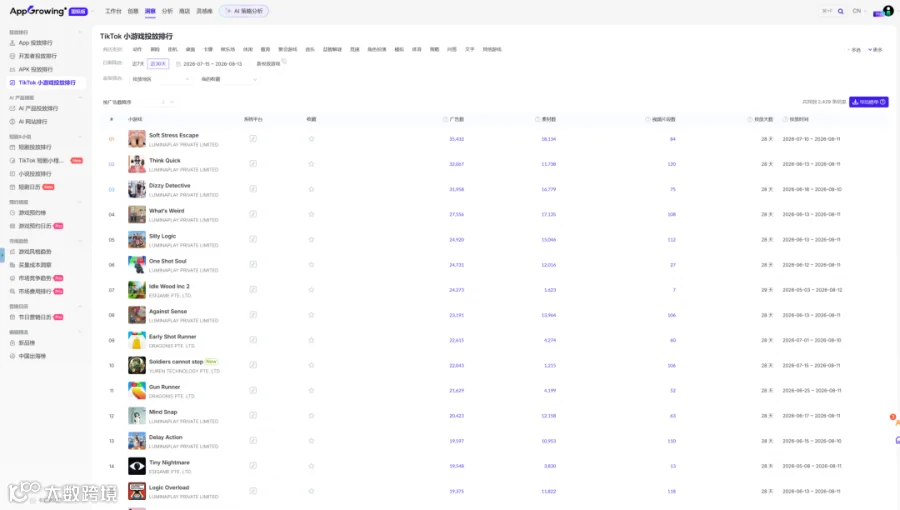This screenshot has height=510, width=900.
Task: Click the notification badge icon at right edge
Action: click(893, 417)
